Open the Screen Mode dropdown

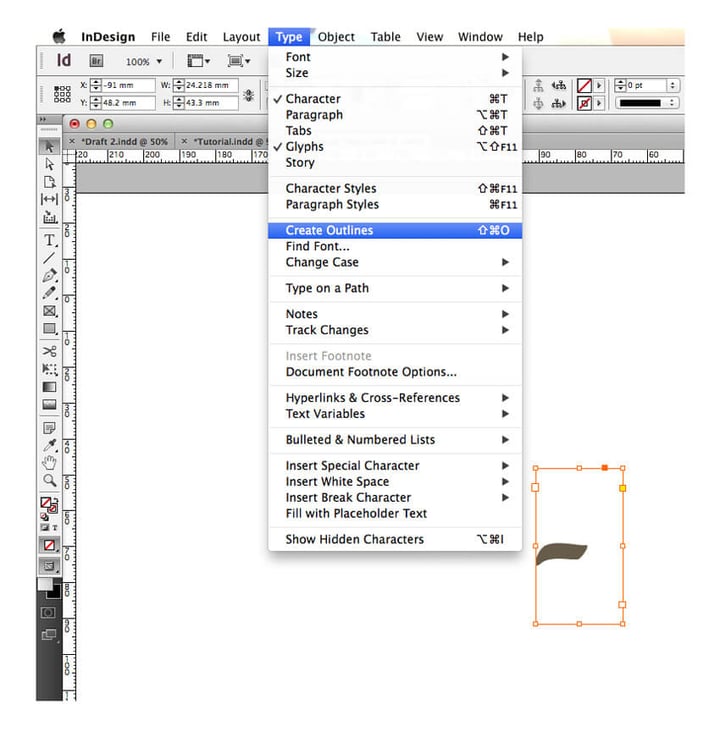click(239, 61)
